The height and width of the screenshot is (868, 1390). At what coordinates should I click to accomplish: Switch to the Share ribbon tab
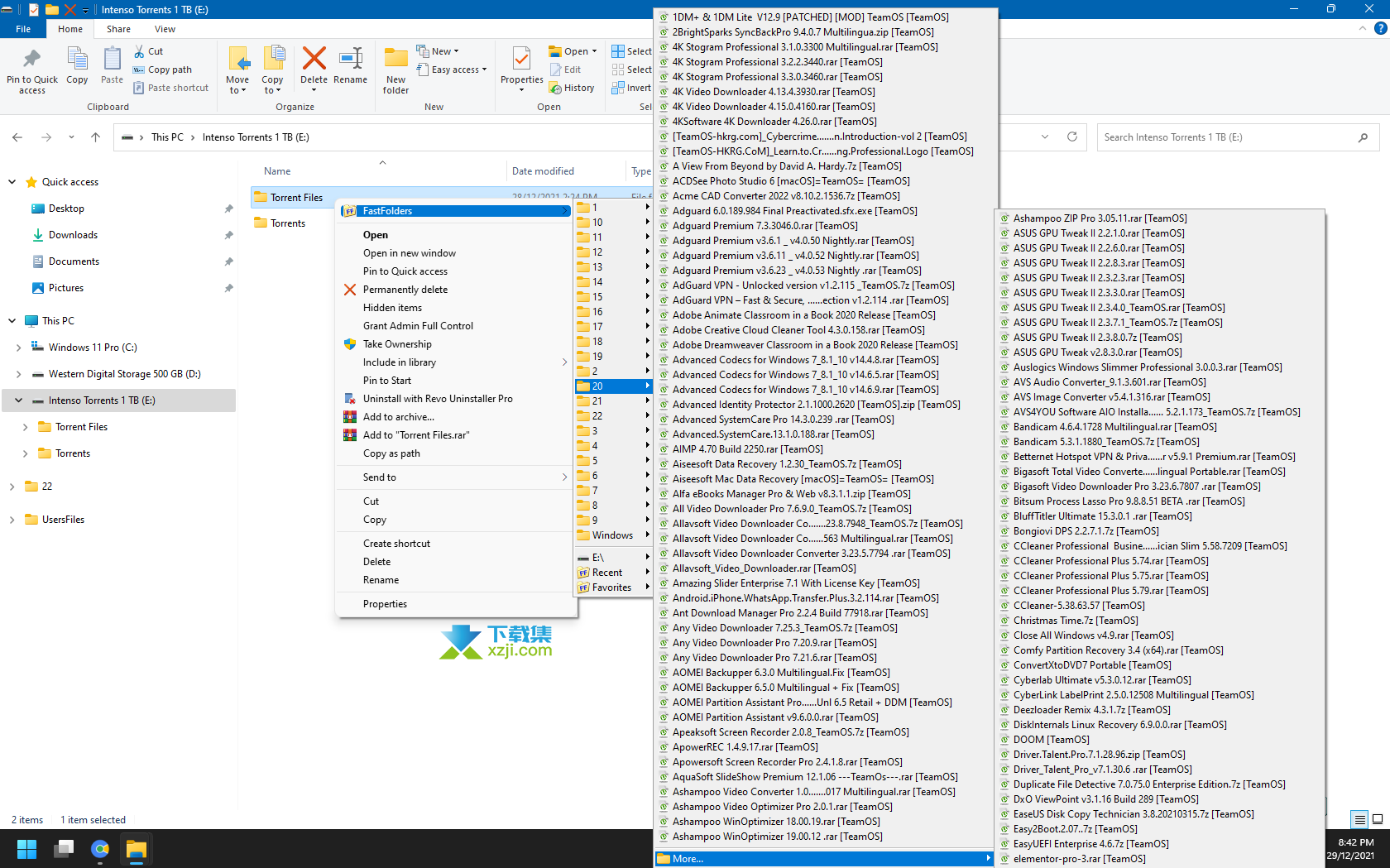tap(118, 29)
